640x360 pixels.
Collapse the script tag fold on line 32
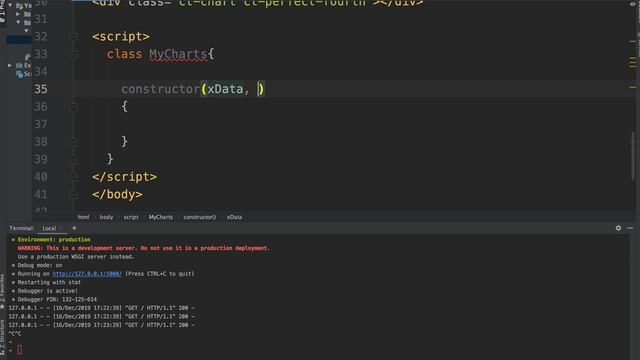[x=73, y=37]
